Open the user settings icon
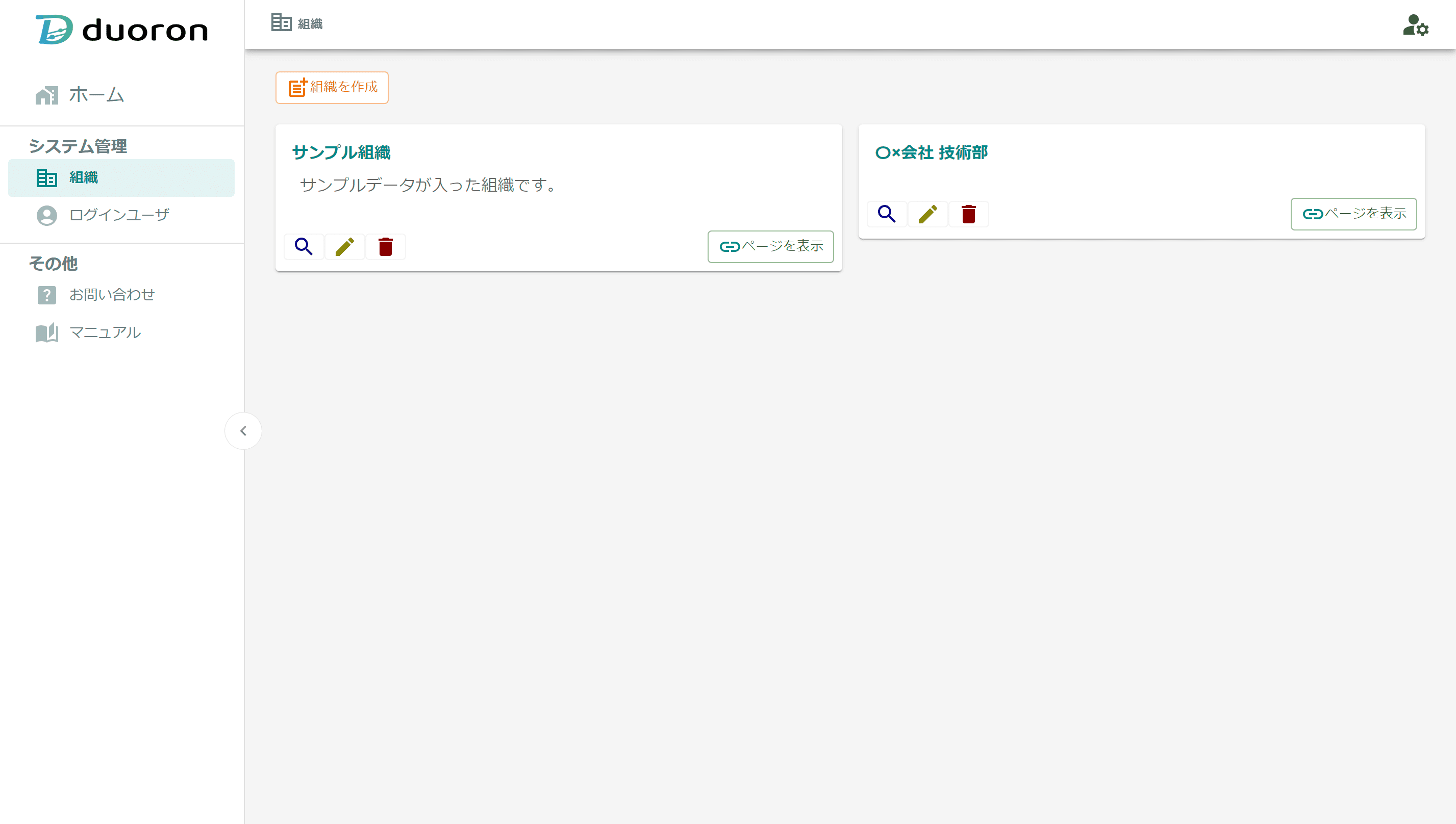1456x824 pixels. pos(1415,25)
